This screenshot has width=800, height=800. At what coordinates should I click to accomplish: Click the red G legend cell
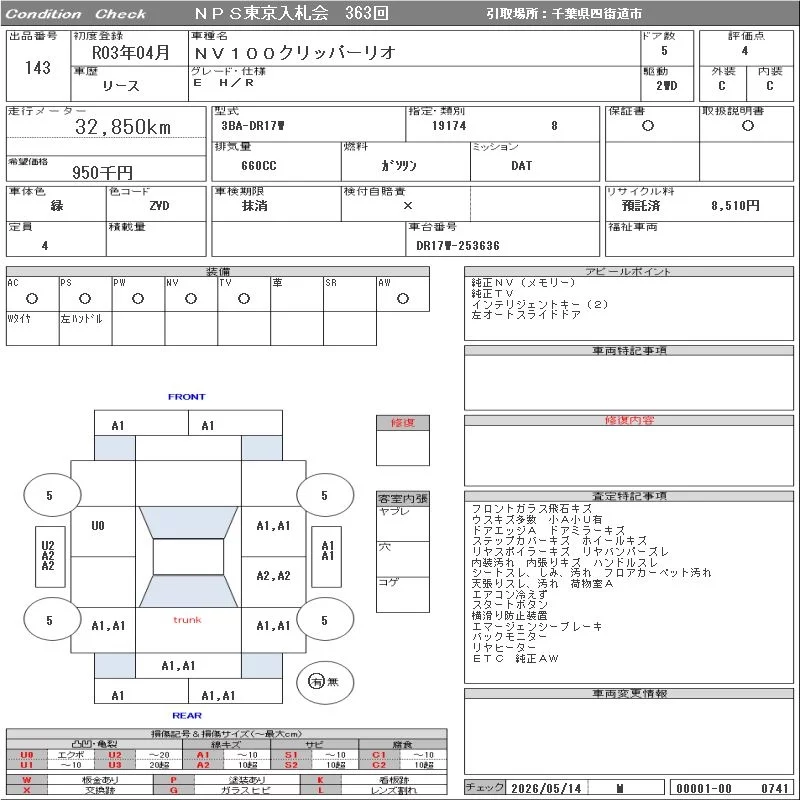click(x=174, y=790)
